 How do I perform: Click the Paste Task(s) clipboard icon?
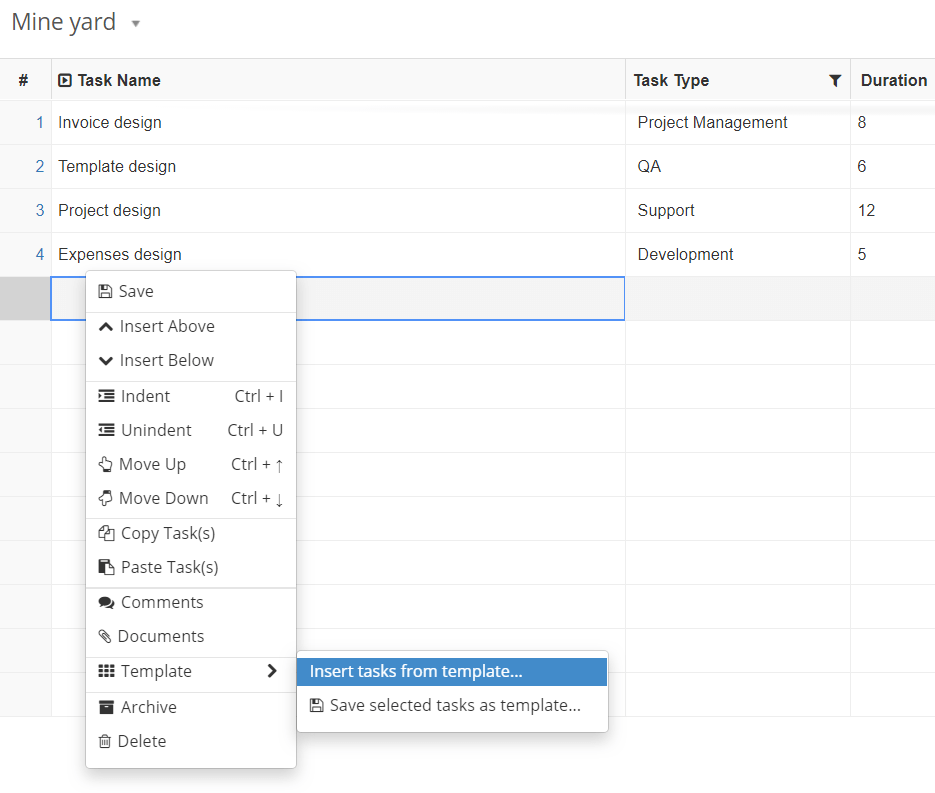(x=106, y=567)
